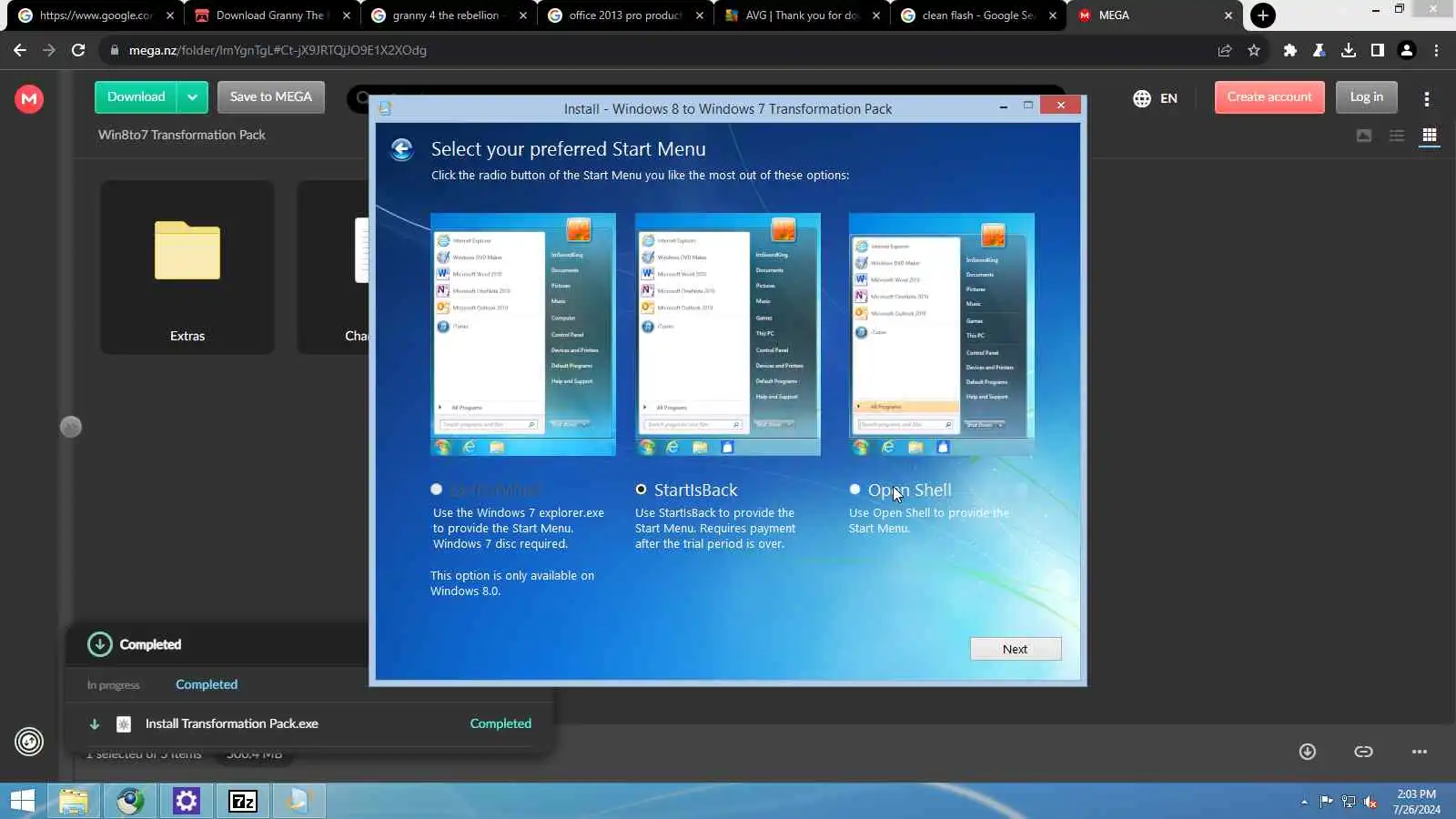Switch MEGA to image thumbnail view
Screen dimensions: 1456x819
(1364, 136)
